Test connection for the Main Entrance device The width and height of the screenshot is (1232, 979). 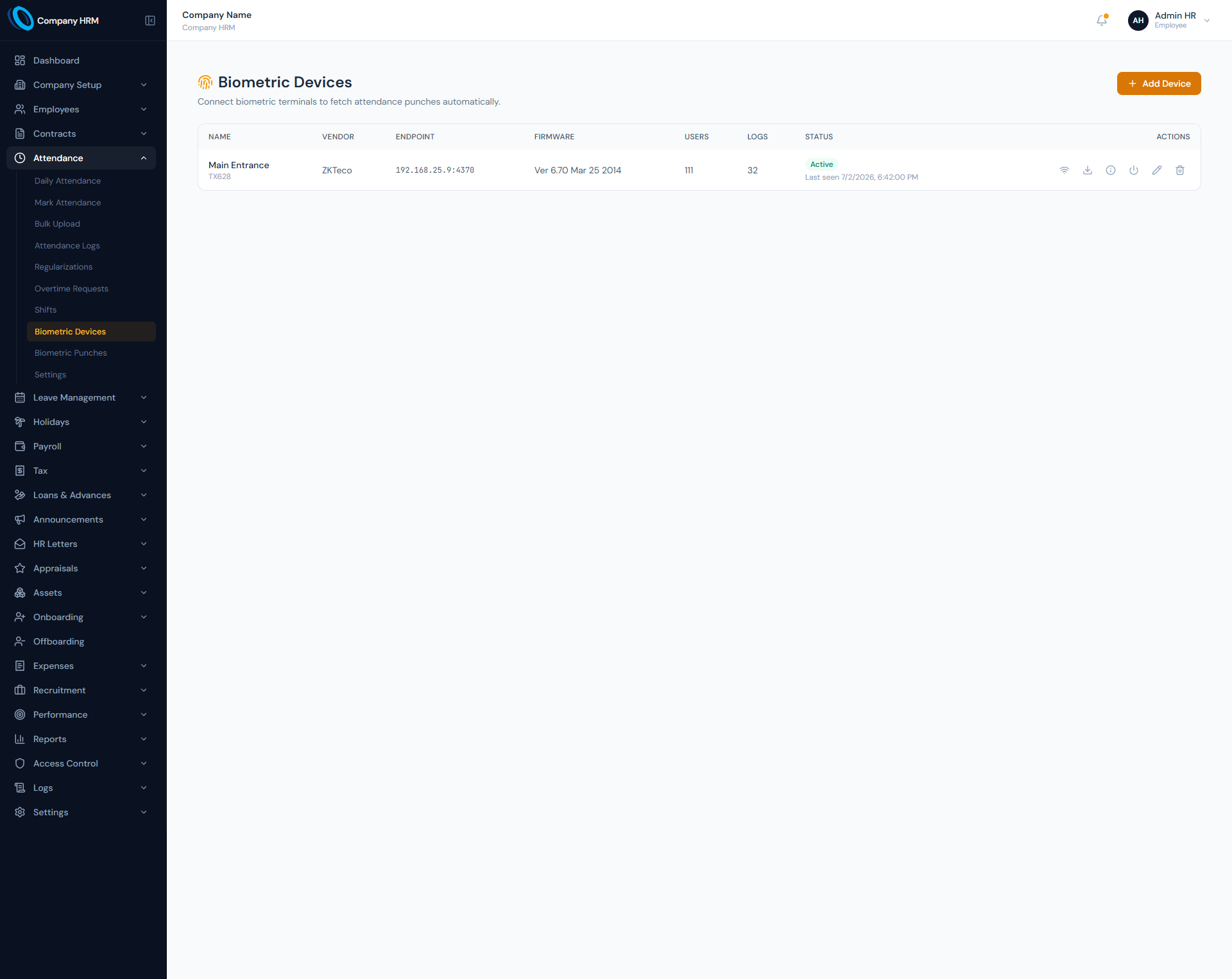click(x=1065, y=170)
